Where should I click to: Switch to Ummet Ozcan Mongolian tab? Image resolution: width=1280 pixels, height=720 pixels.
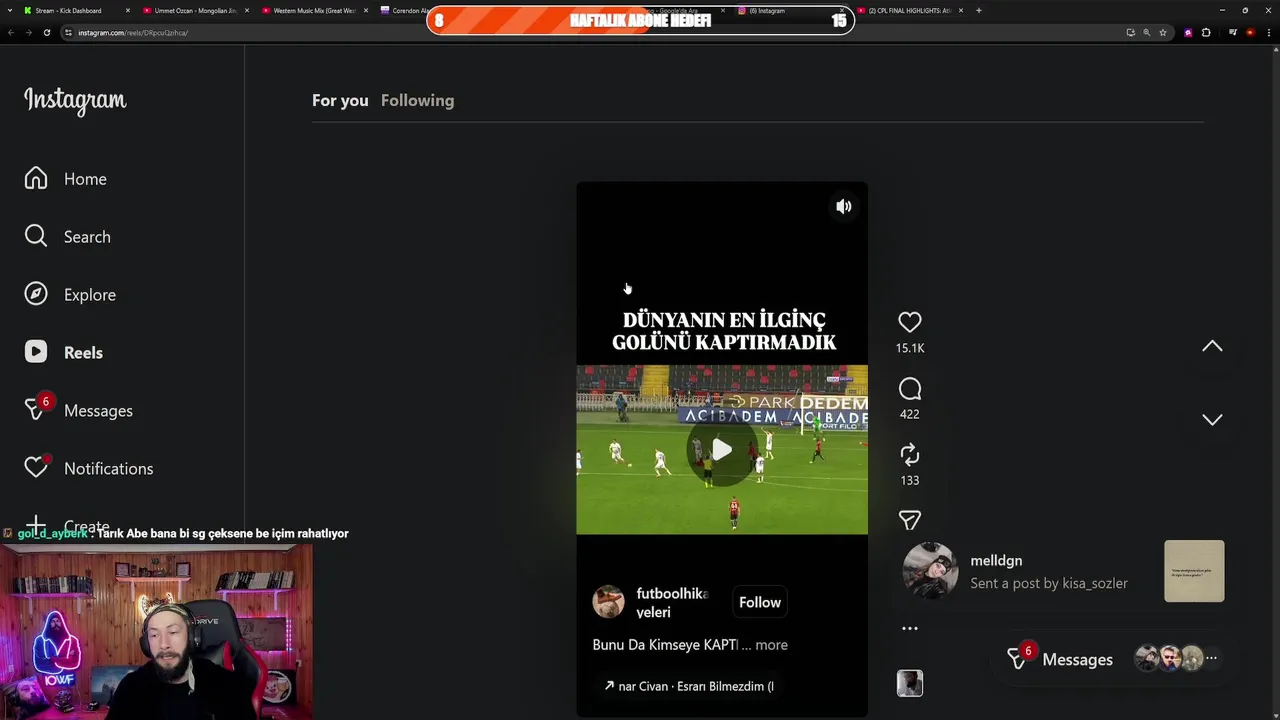point(194,10)
